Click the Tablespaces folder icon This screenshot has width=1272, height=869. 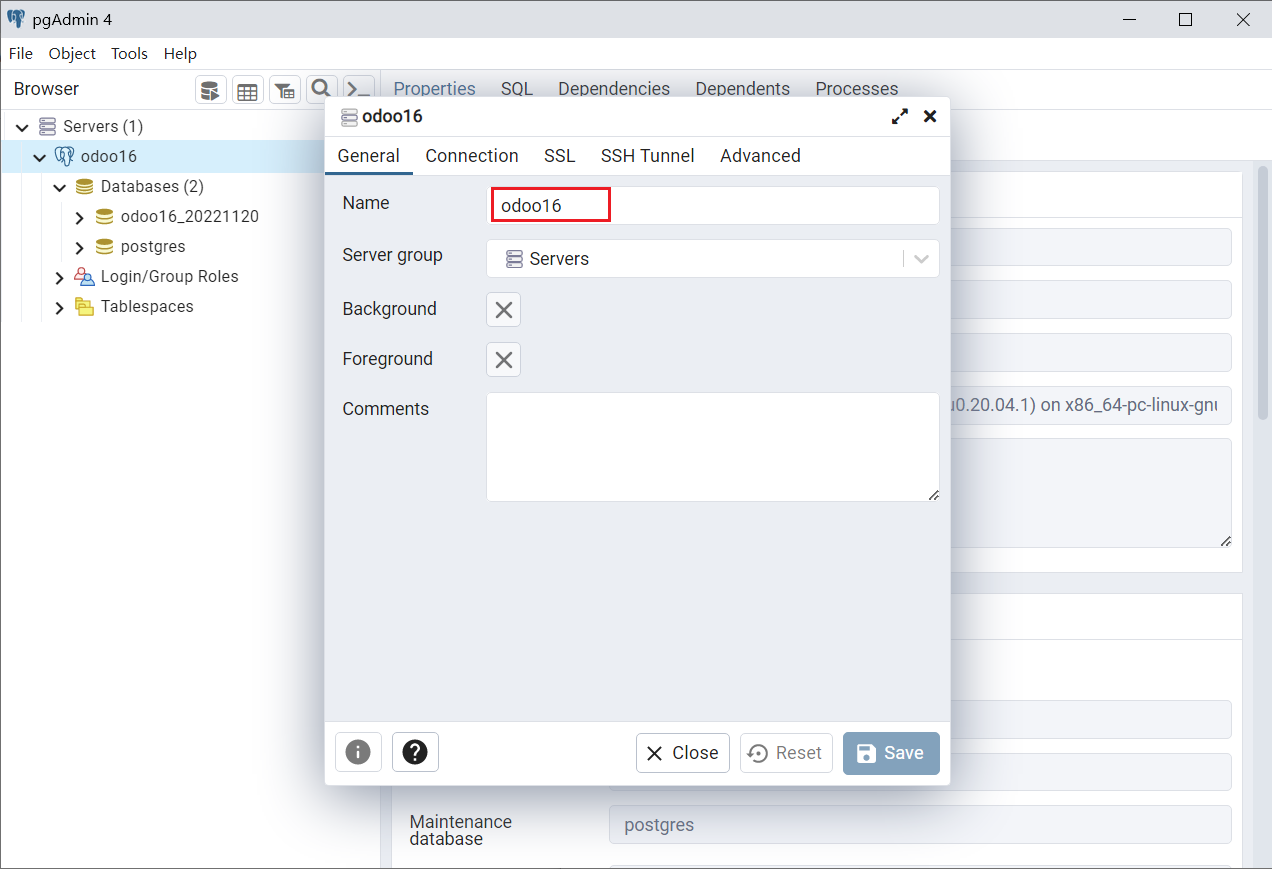pos(85,307)
